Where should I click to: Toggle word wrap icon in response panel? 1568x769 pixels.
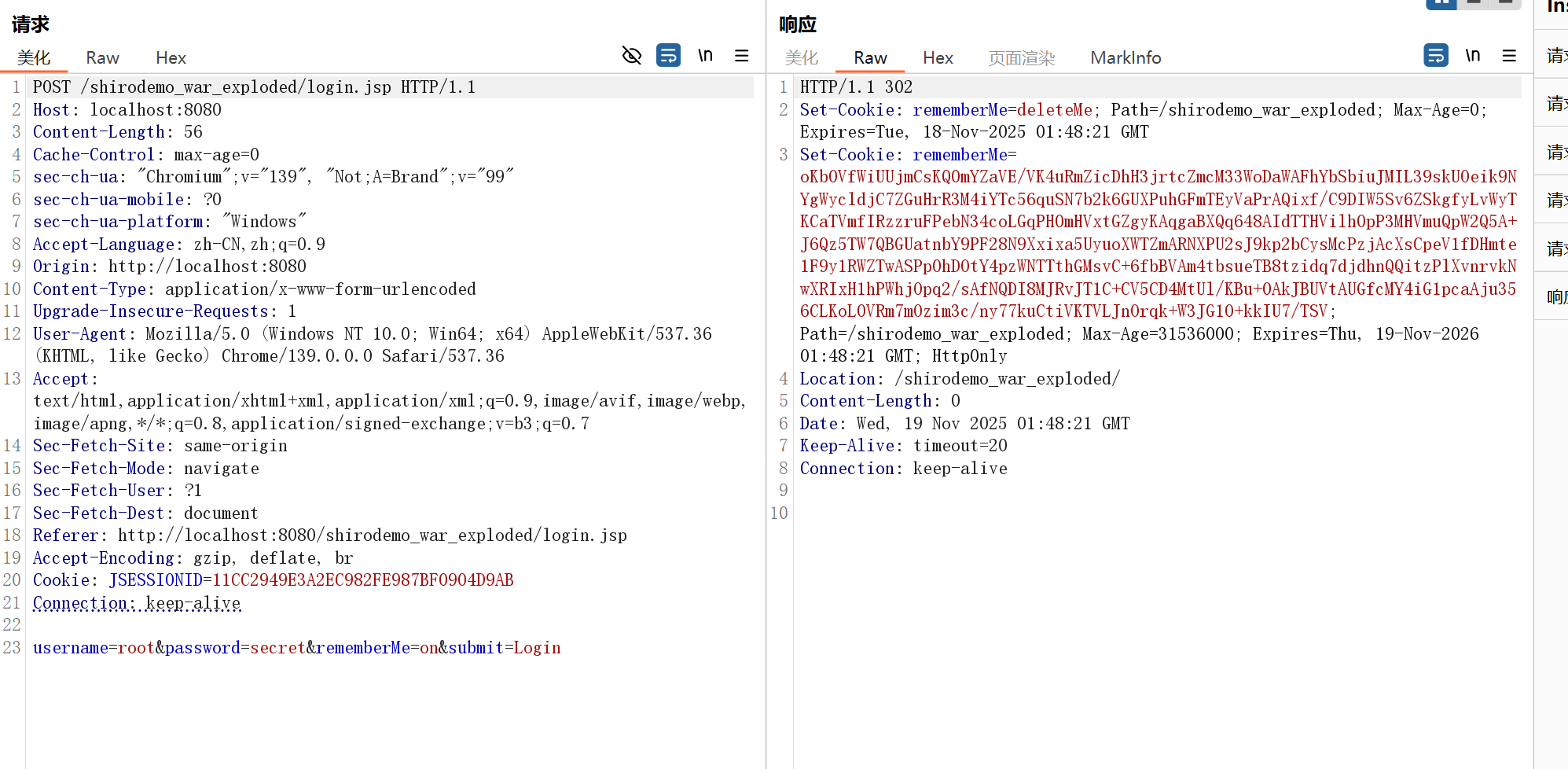(x=1435, y=56)
